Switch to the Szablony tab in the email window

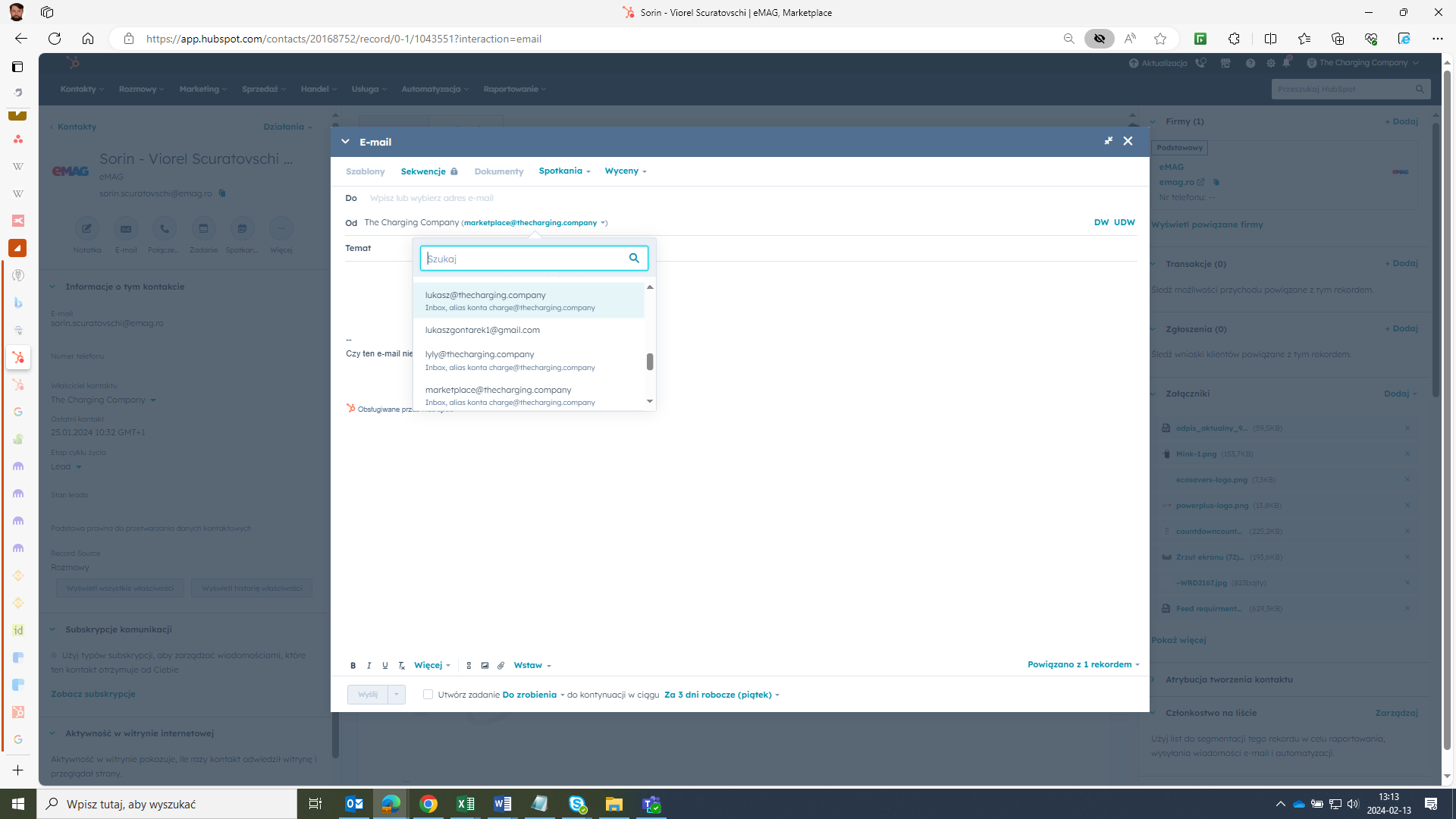(x=365, y=171)
